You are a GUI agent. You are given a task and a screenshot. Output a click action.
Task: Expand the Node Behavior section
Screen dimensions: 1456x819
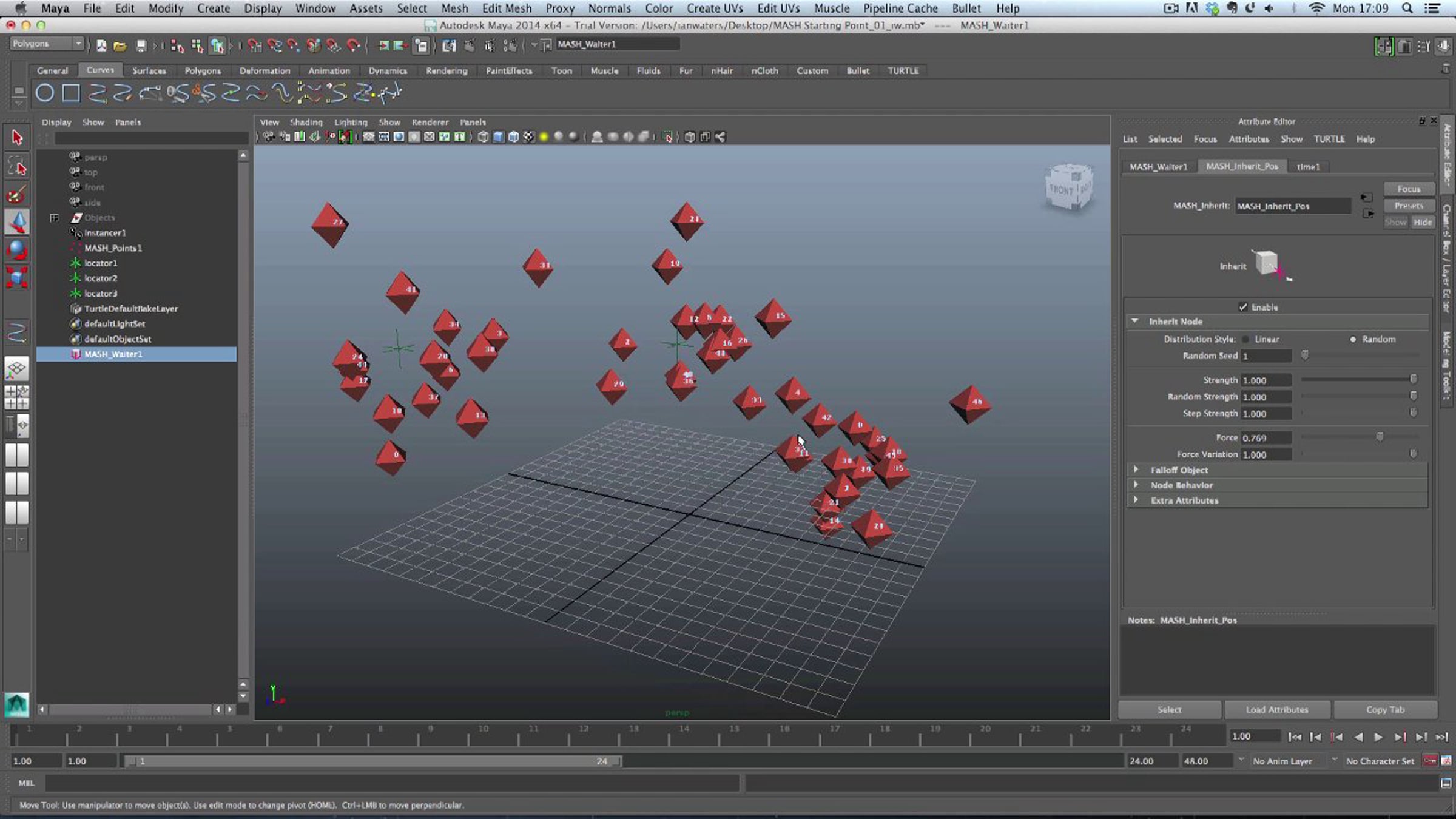coord(1136,485)
